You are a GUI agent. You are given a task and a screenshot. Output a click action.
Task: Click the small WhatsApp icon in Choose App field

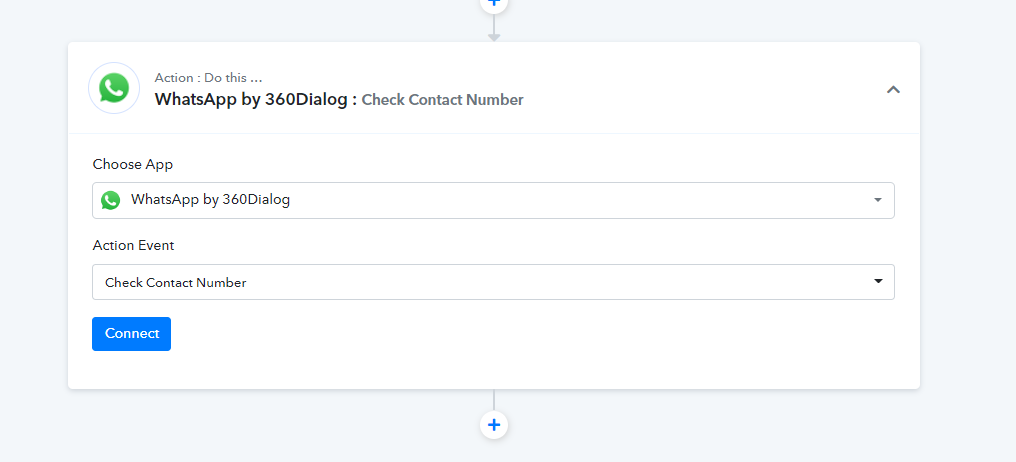coord(110,200)
